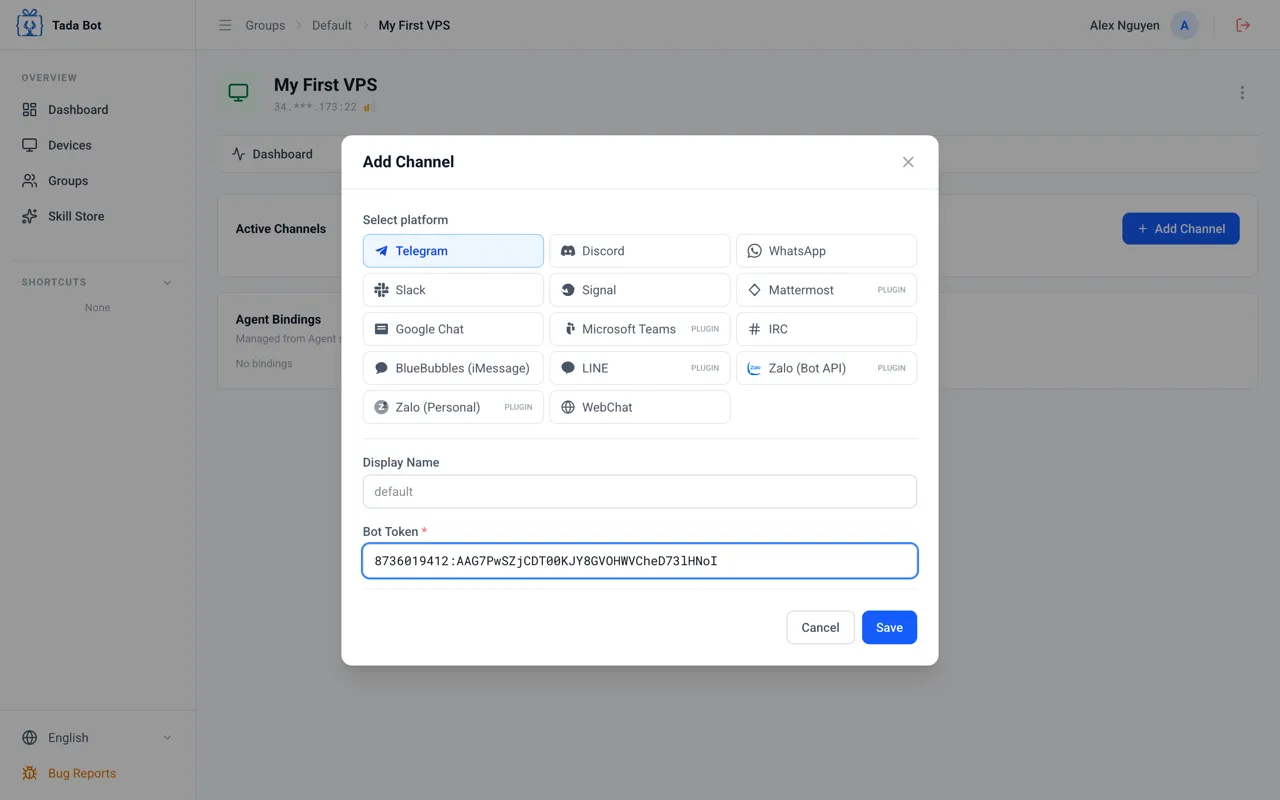This screenshot has width=1280, height=800.
Task: Pick Google Chat platform
Action: (x=453, y=329)
